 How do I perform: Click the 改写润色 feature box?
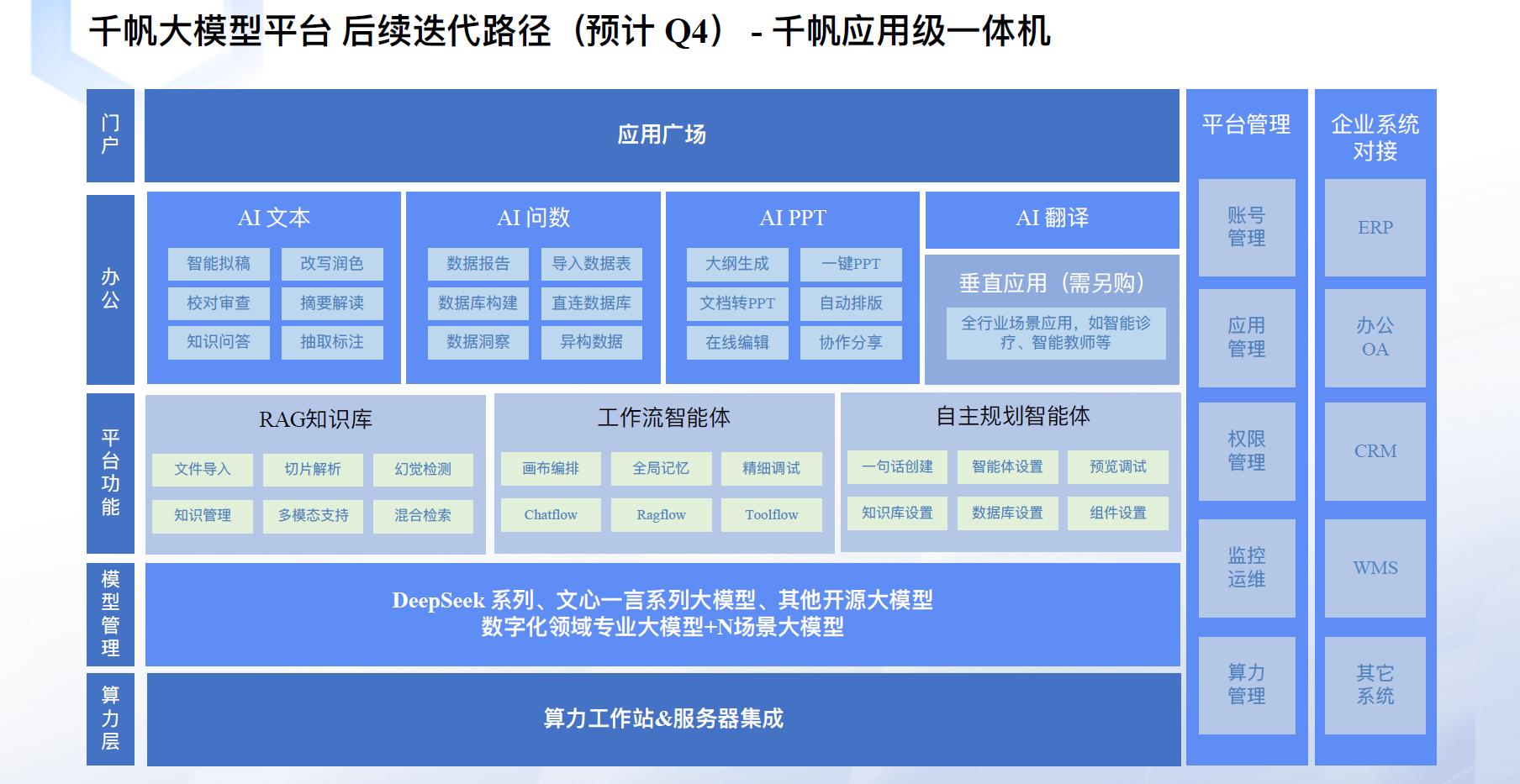tap(332, 264)
